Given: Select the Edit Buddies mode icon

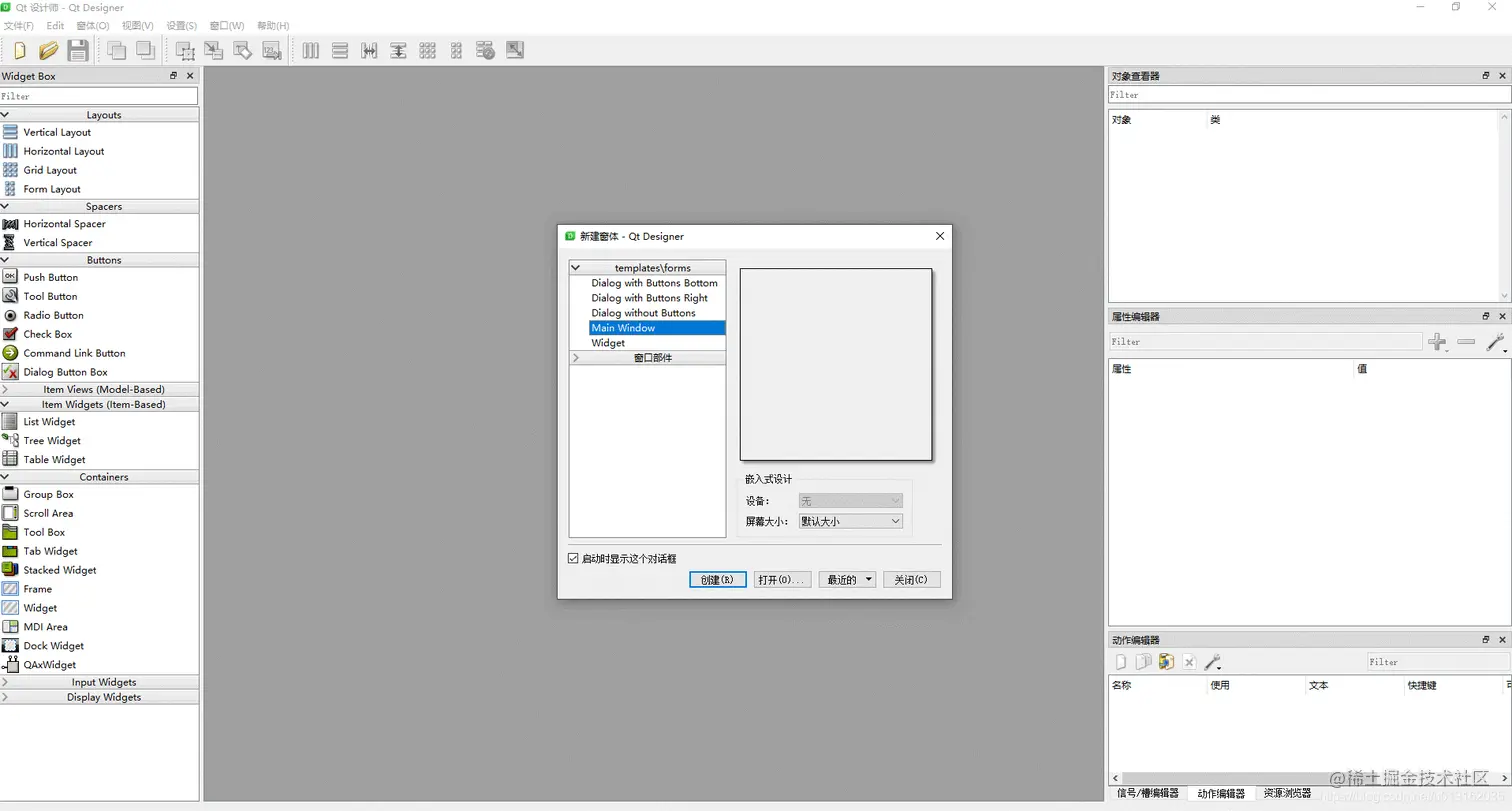Looking at the screenshot, I should [x=243, y=50].
